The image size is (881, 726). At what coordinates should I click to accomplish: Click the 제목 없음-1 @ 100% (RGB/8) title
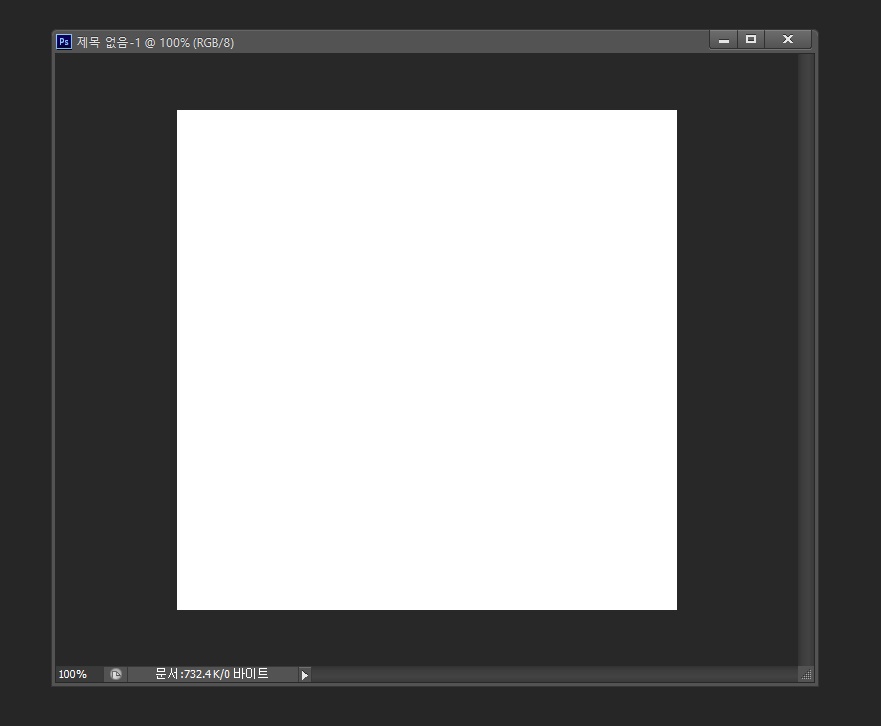(156, 42)
